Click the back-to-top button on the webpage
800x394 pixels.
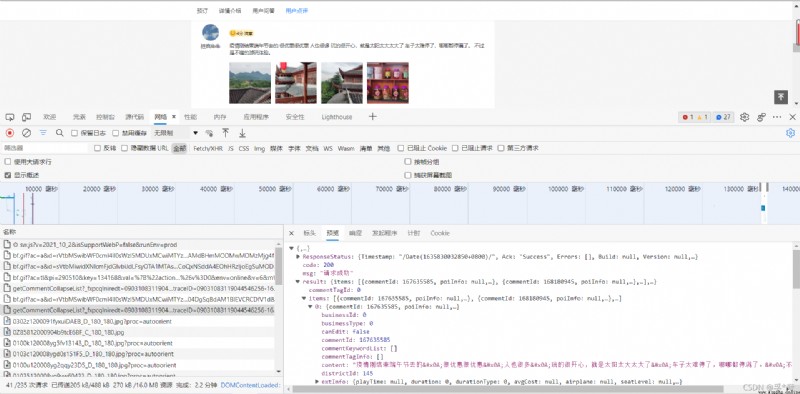pyautogui.click(x=781, y=97)
